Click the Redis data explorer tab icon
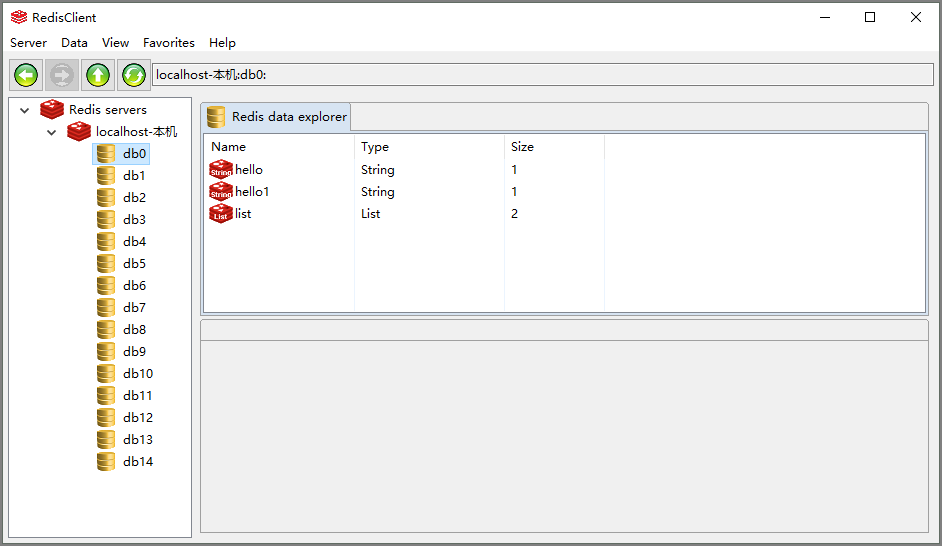This screenshot has width=942, height=546. 216,117
